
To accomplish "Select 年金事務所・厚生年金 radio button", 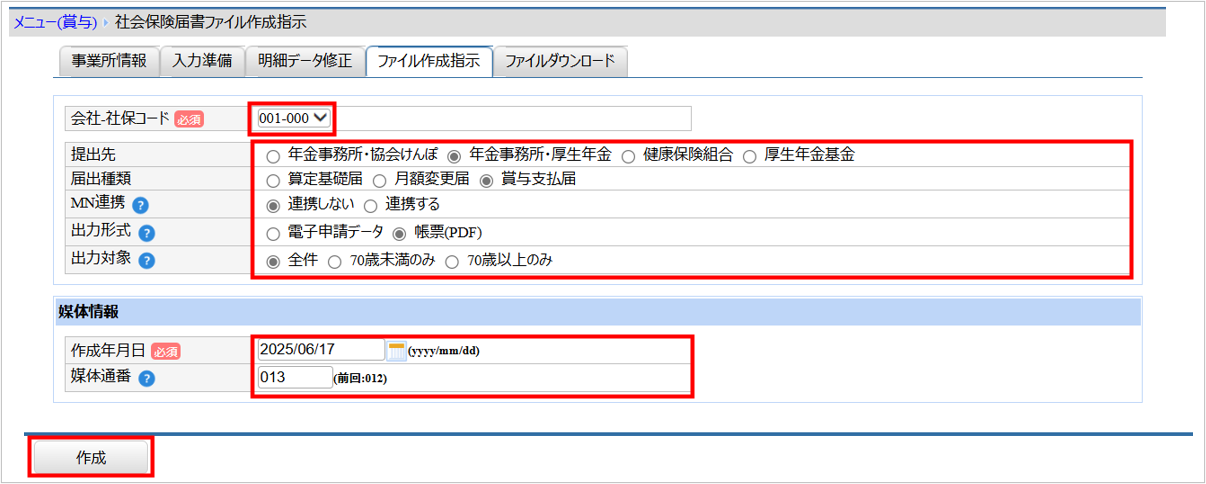I will pyautogui.click(x=453, y=156).
